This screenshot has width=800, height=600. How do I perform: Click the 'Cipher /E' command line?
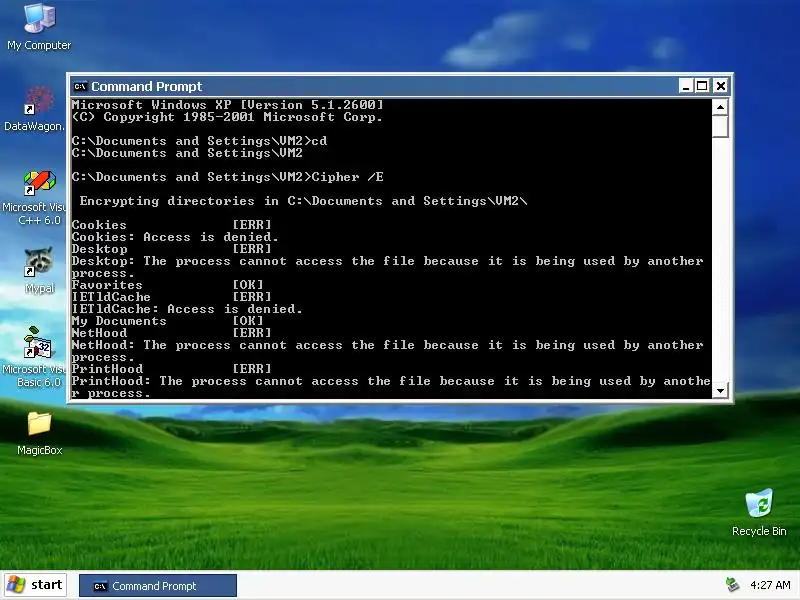(228, 177)
